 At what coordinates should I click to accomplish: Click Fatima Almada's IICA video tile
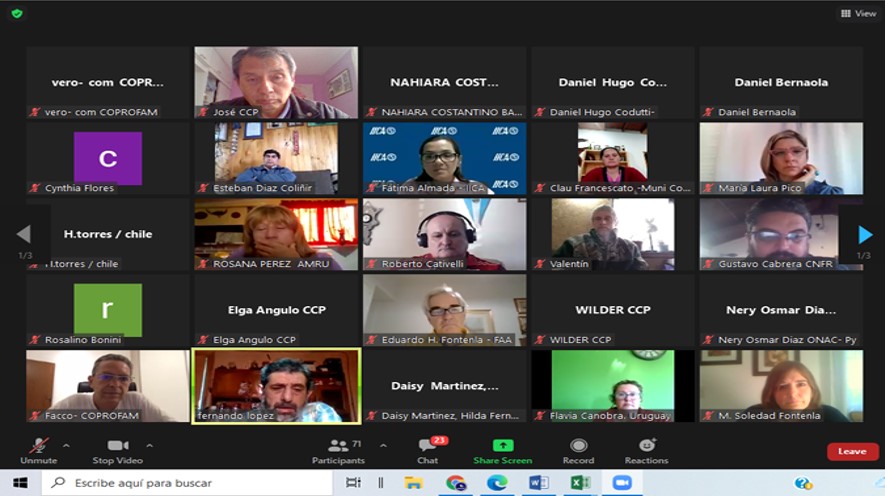[x=444, y=157]
